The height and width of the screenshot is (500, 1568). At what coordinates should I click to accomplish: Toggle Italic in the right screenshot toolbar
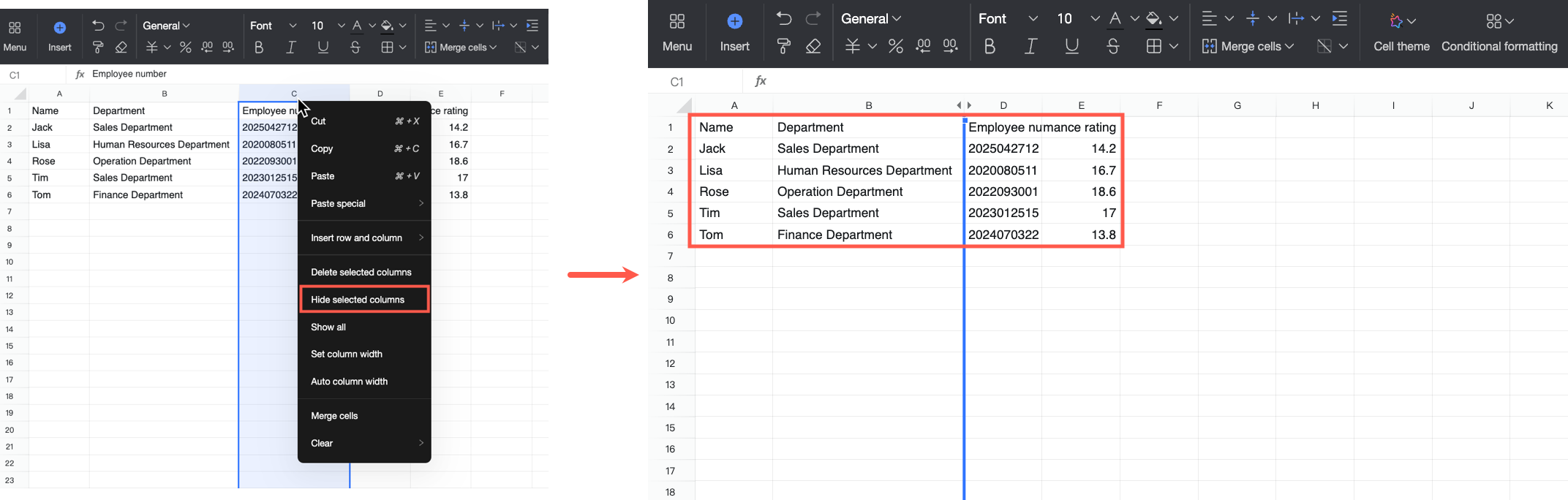coord(1030,46)
